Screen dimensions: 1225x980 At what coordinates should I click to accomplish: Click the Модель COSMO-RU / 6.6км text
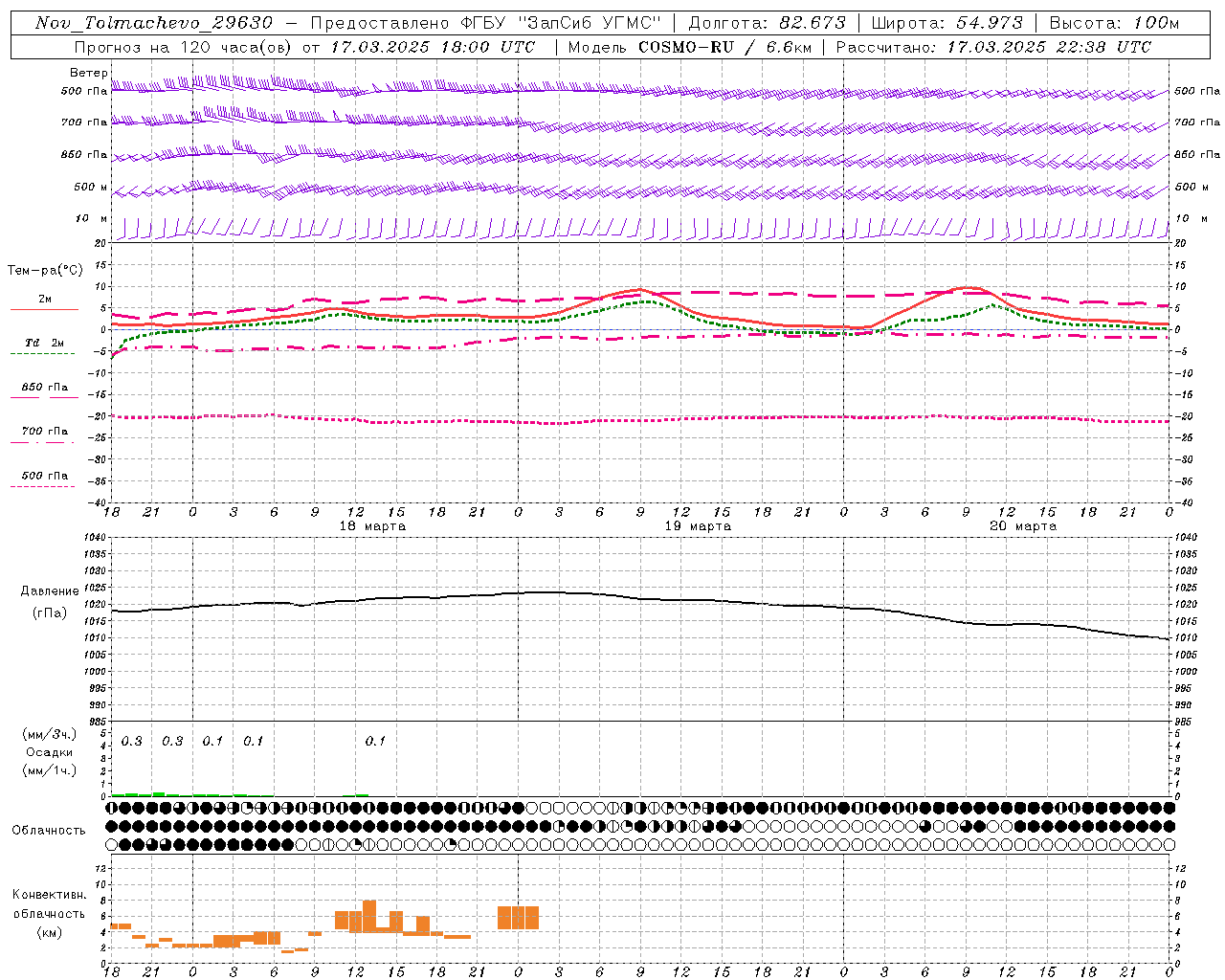click(689, 47)
